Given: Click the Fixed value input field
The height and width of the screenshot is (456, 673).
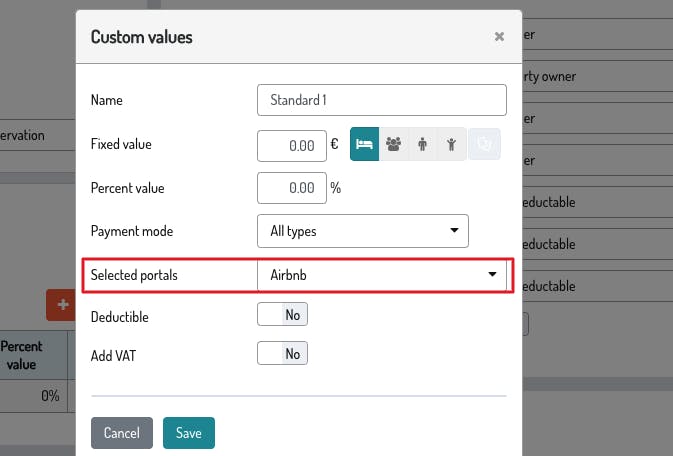Looking at the screenshot, I should pos(292,145).
